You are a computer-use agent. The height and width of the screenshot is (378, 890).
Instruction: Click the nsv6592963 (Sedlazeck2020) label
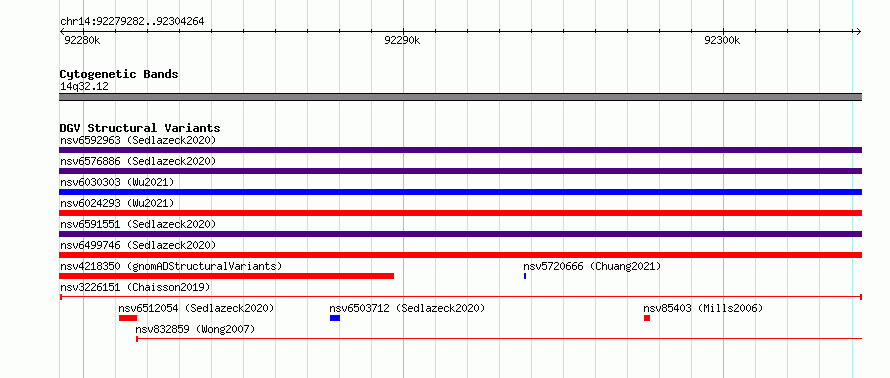138,140
